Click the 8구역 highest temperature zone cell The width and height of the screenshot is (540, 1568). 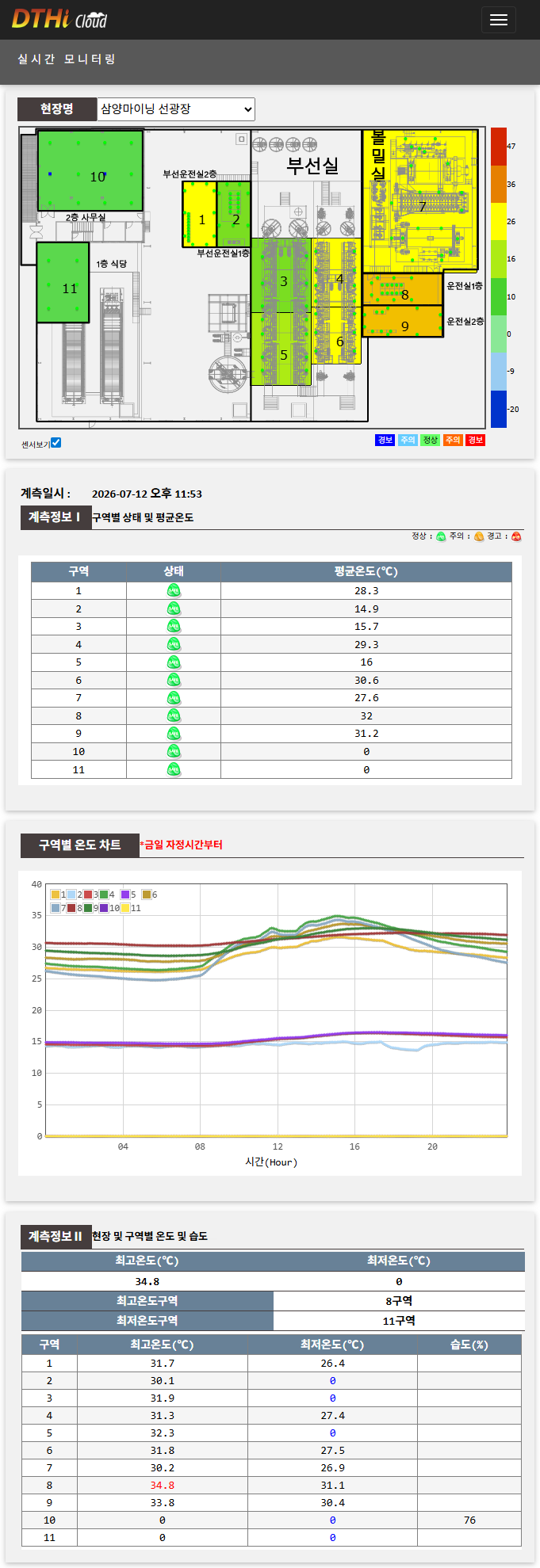tap(399, 1301)
